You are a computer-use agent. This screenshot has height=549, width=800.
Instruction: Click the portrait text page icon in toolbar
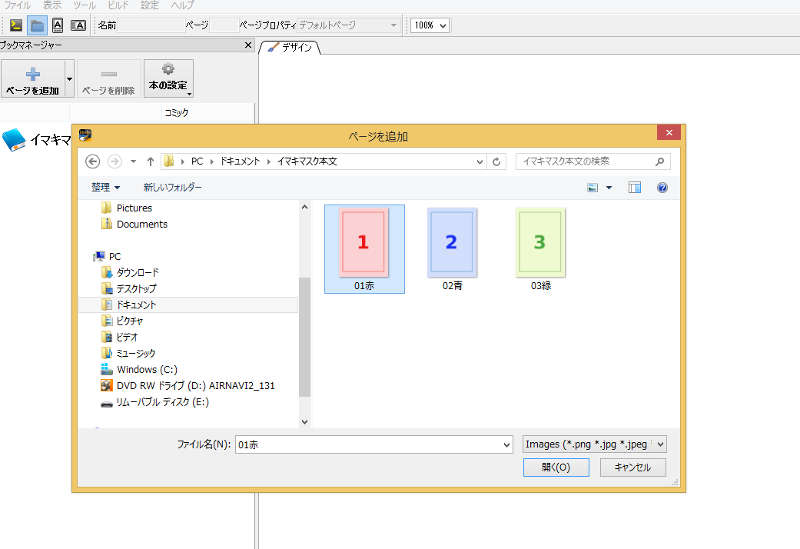click(x=58, y=25)
